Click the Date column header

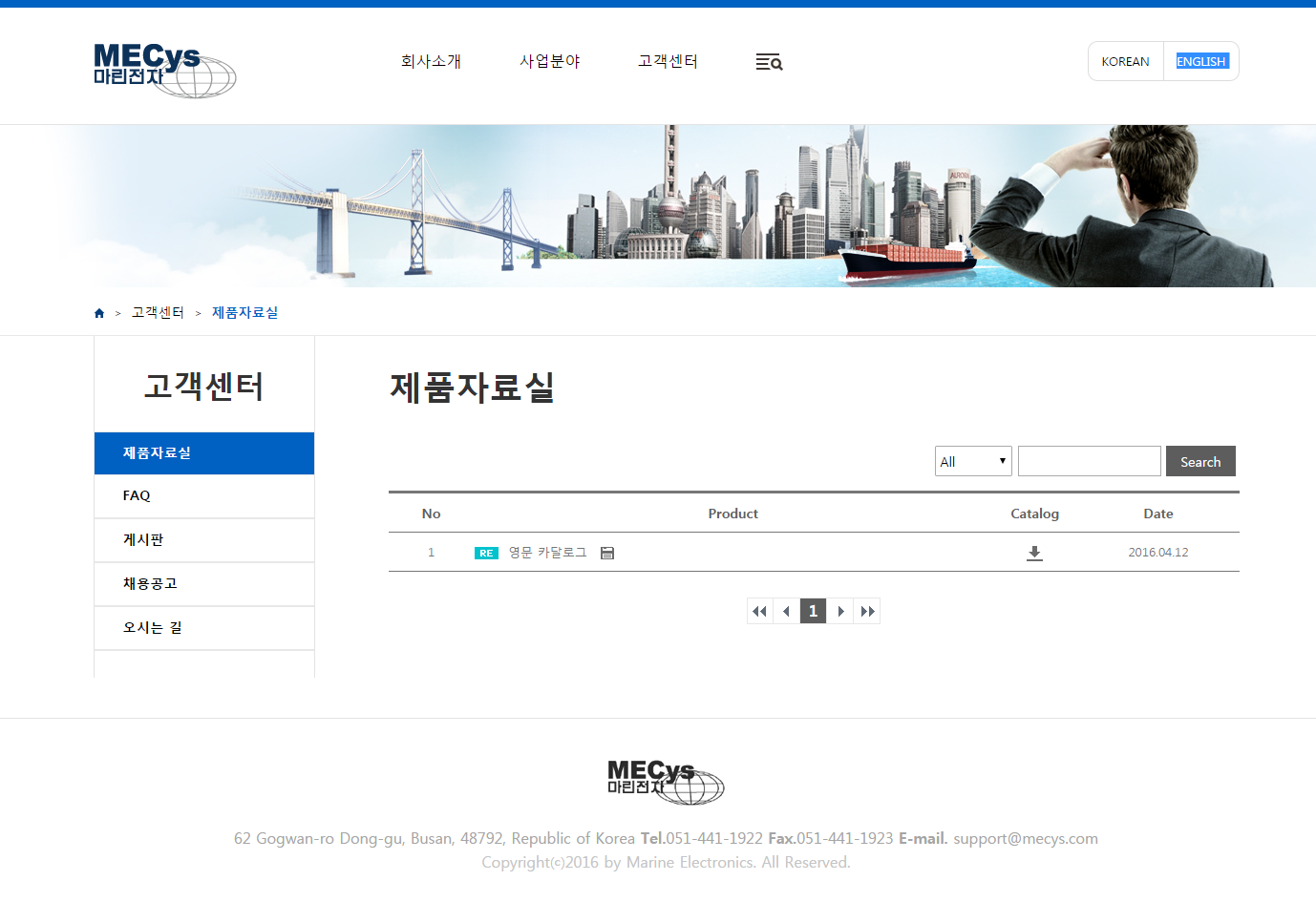click(x=1158, y=514)
